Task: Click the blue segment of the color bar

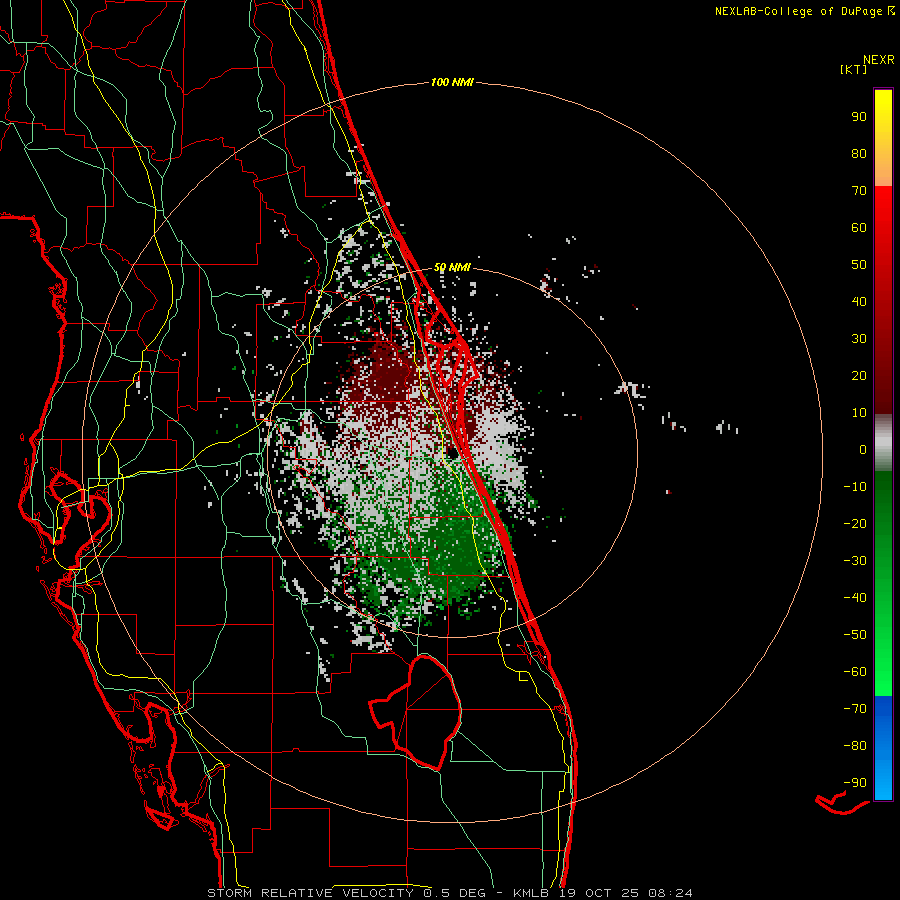Action: pos(883,748)
